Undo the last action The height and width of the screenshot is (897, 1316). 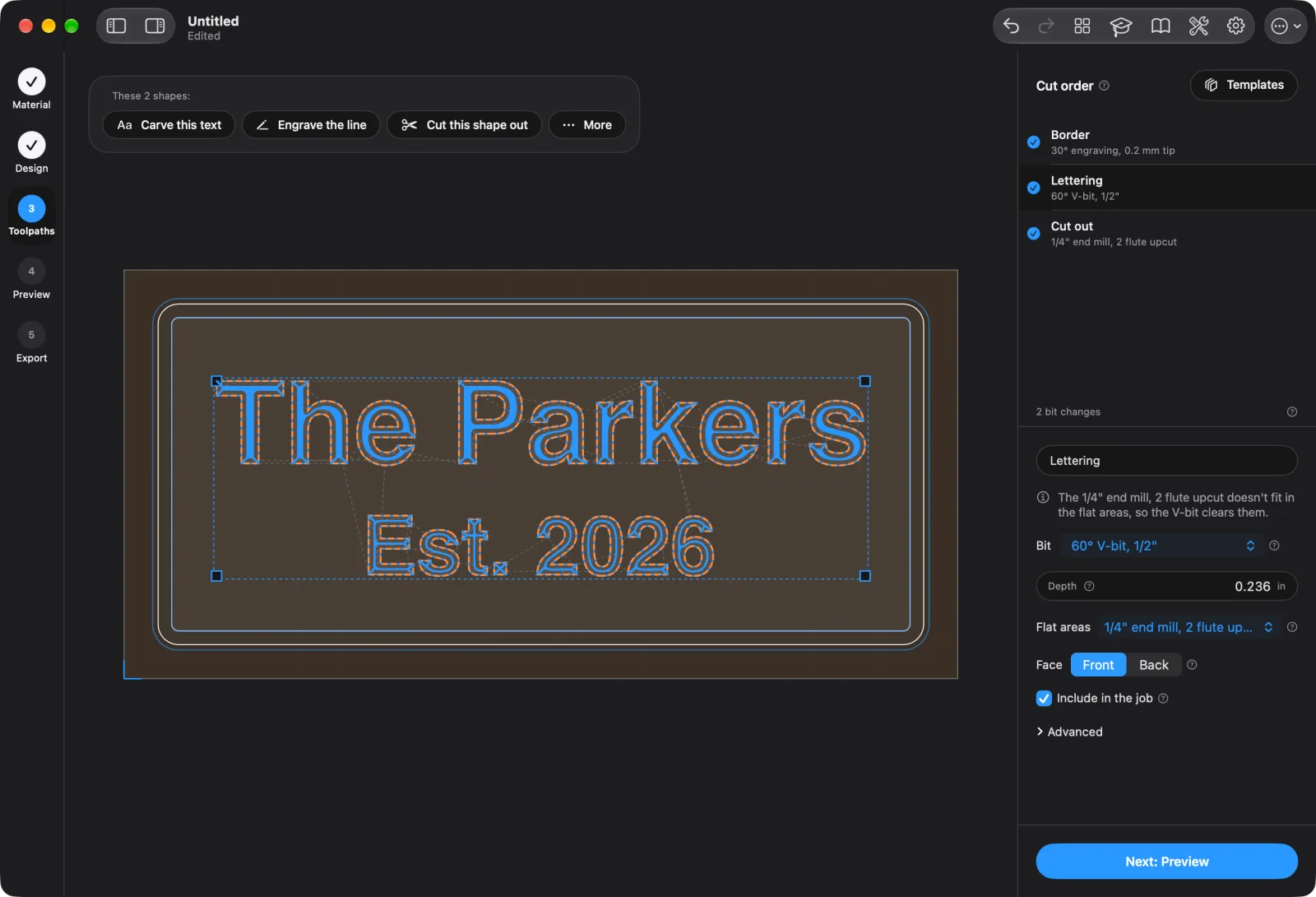(x=1012, y=26)
